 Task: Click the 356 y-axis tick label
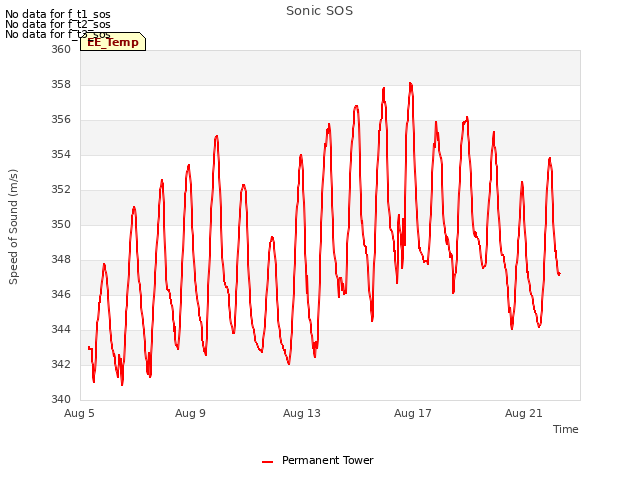pyautogui.click(x=61, y=120)
